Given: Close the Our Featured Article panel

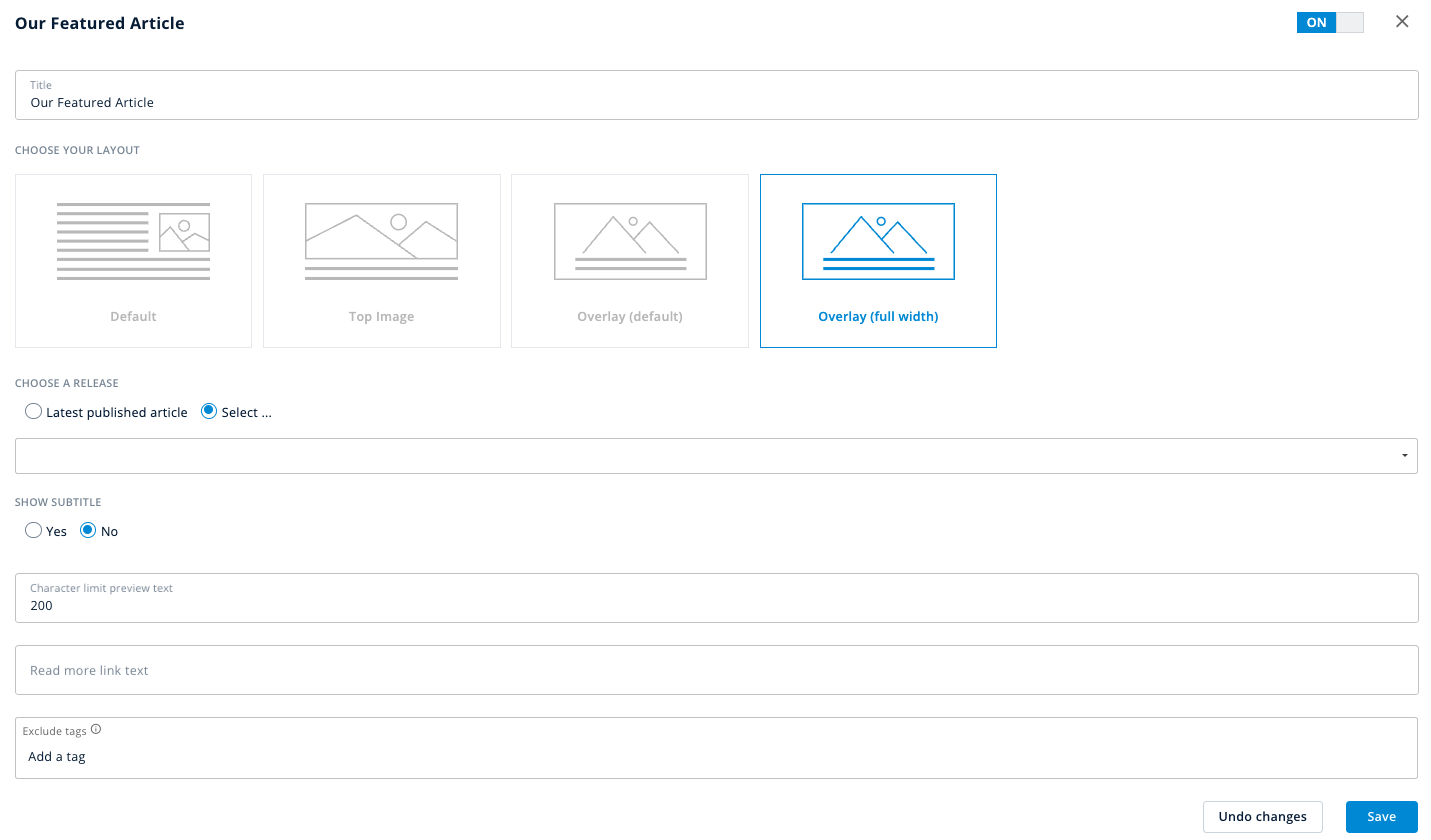Looking at the screenshot, I should [x=1402, y=22].
